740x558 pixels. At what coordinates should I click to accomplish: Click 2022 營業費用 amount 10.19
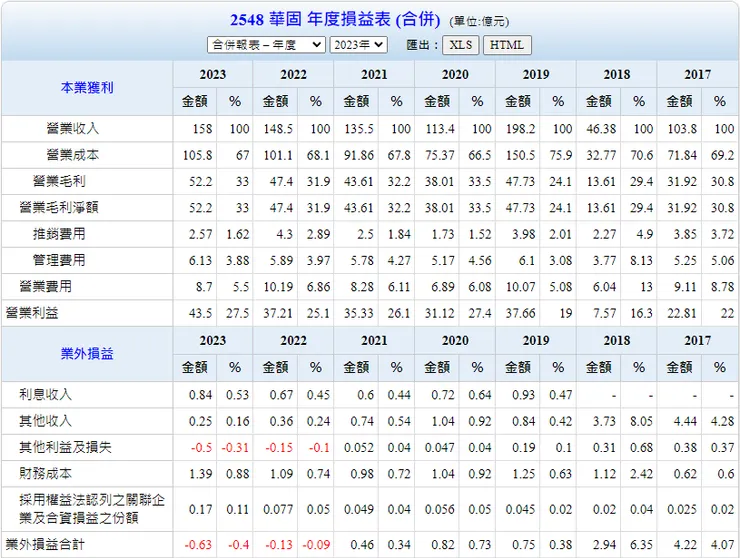point(278,287)
